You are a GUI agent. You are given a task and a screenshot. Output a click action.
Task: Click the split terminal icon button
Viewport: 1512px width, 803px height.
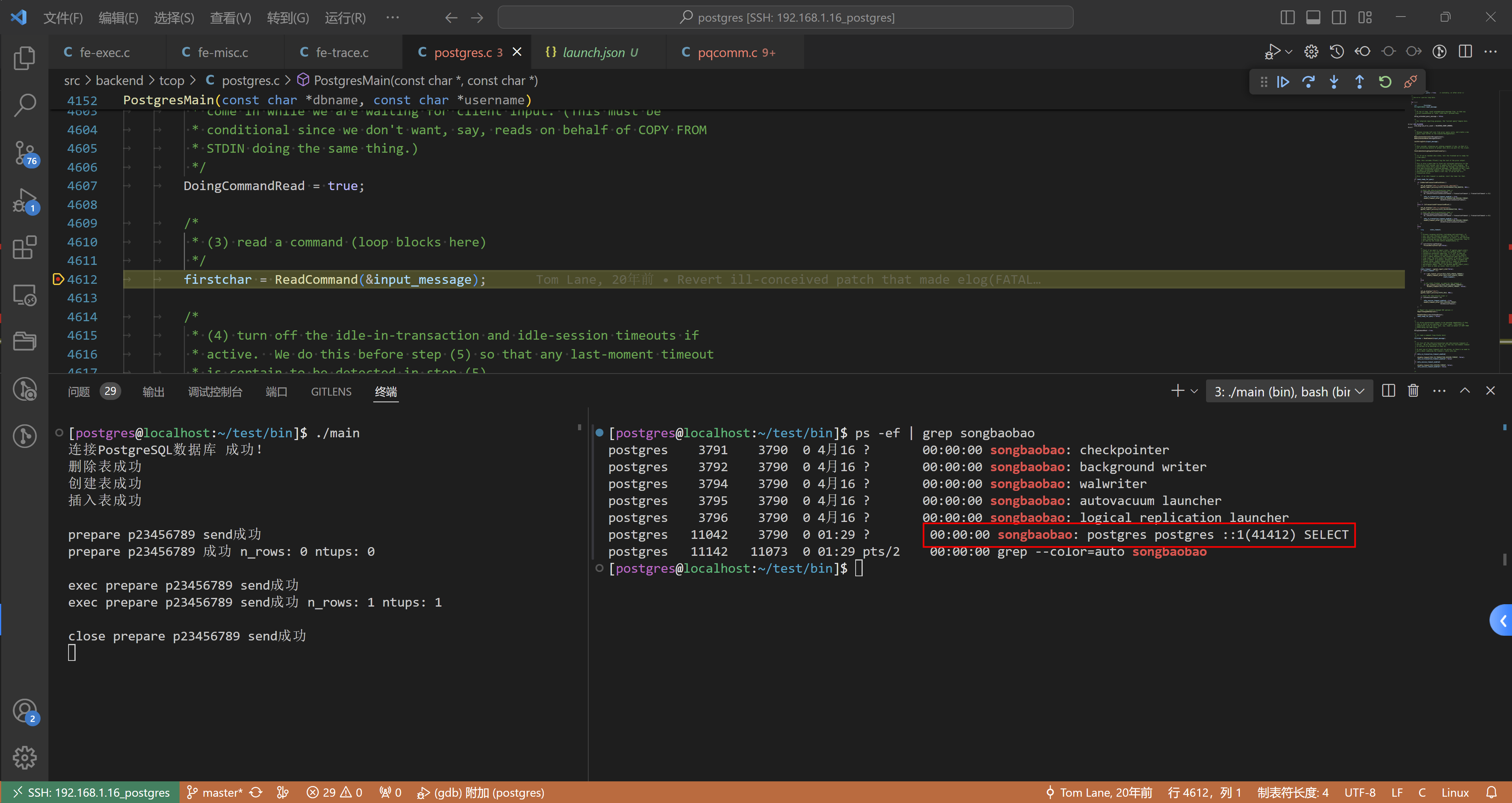(x=1387, y=391)
